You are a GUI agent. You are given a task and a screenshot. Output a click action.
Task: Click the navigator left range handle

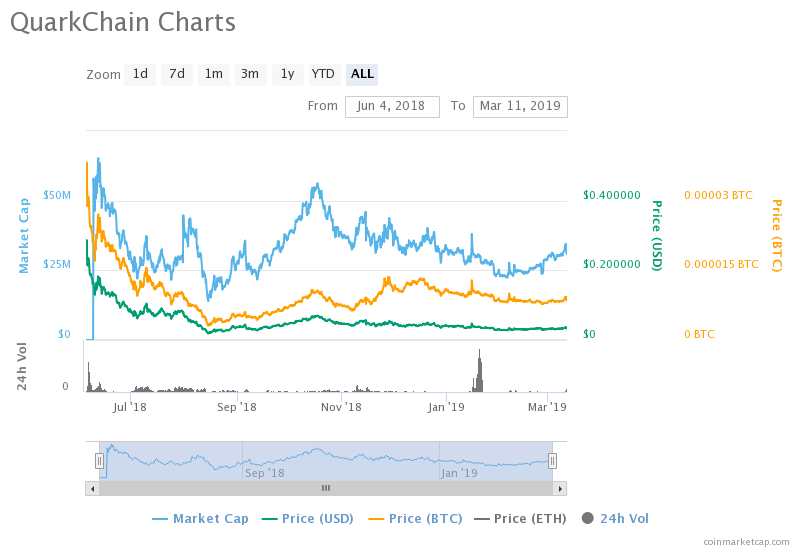click(99, 461)
